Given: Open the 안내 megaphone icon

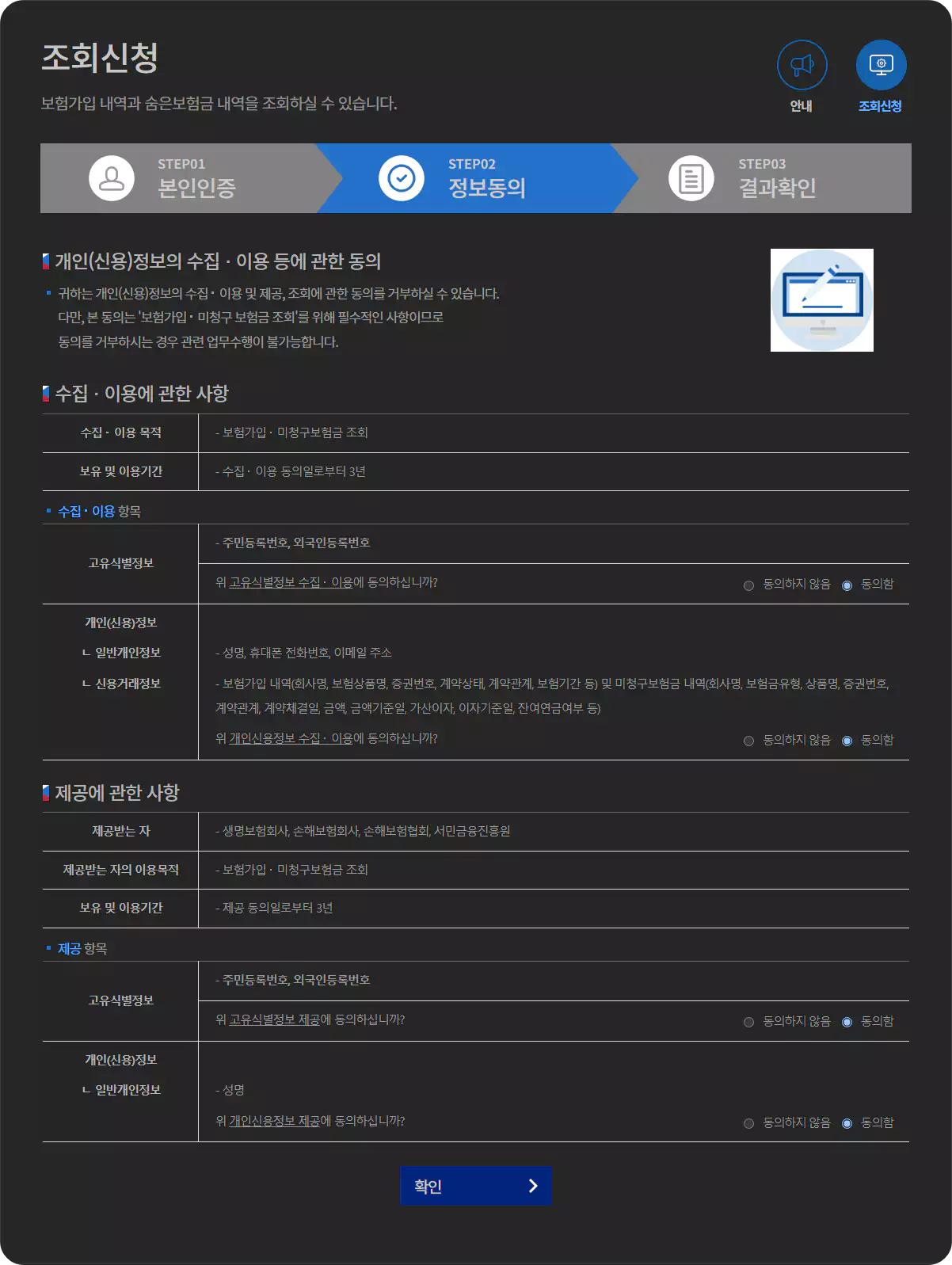Looking at the screenshot, I should (802, 65).
